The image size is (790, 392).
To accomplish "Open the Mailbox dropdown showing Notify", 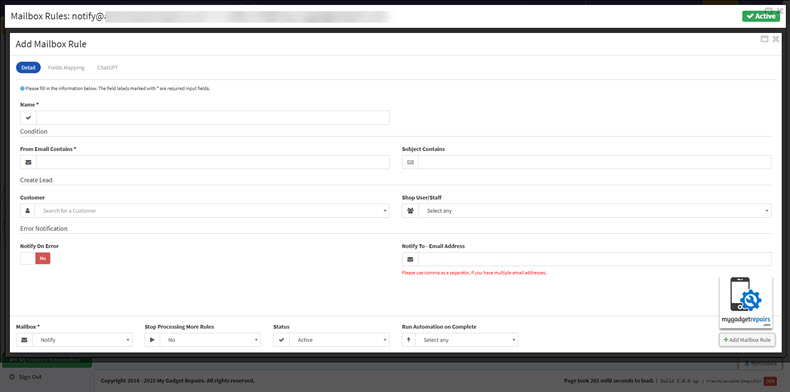I will [x=82, y=340].
